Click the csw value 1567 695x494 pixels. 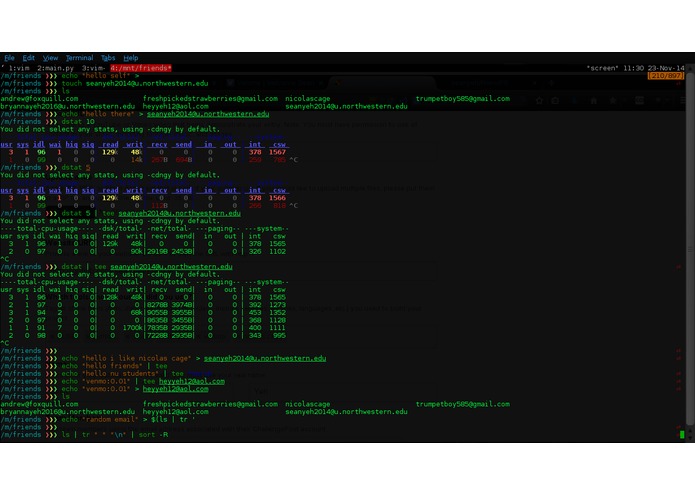pos(277,152)
